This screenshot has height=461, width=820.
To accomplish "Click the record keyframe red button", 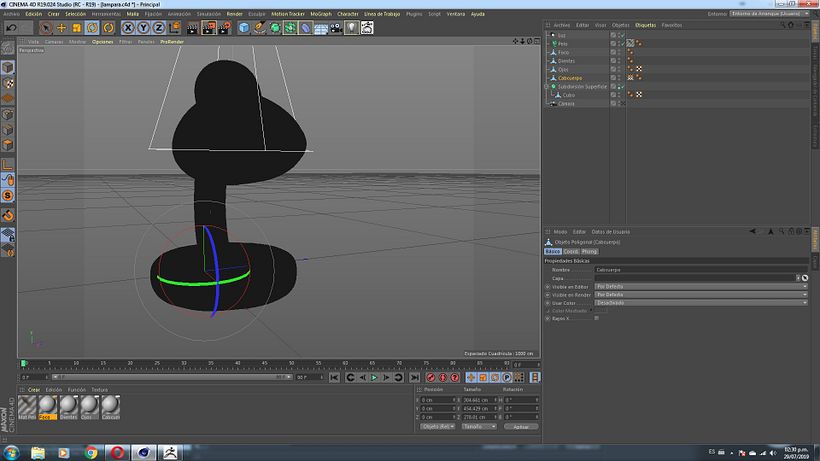I will 431,377.
